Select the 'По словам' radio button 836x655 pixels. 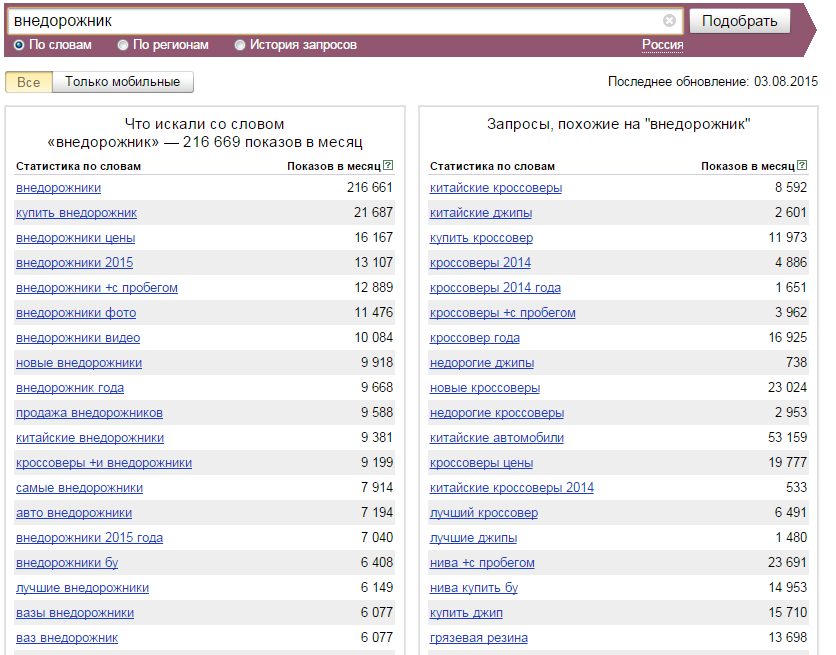[19, 45]
